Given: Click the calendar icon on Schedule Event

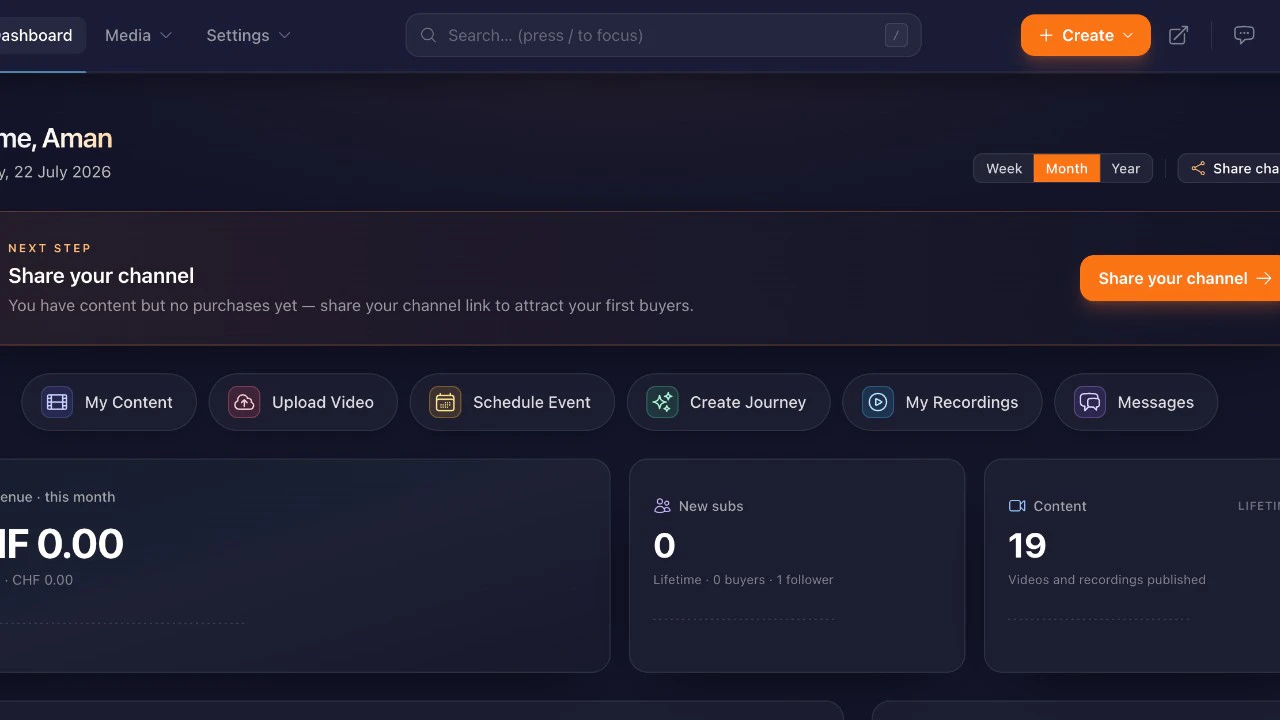Looking at the screenshot, I should [445, 402].
